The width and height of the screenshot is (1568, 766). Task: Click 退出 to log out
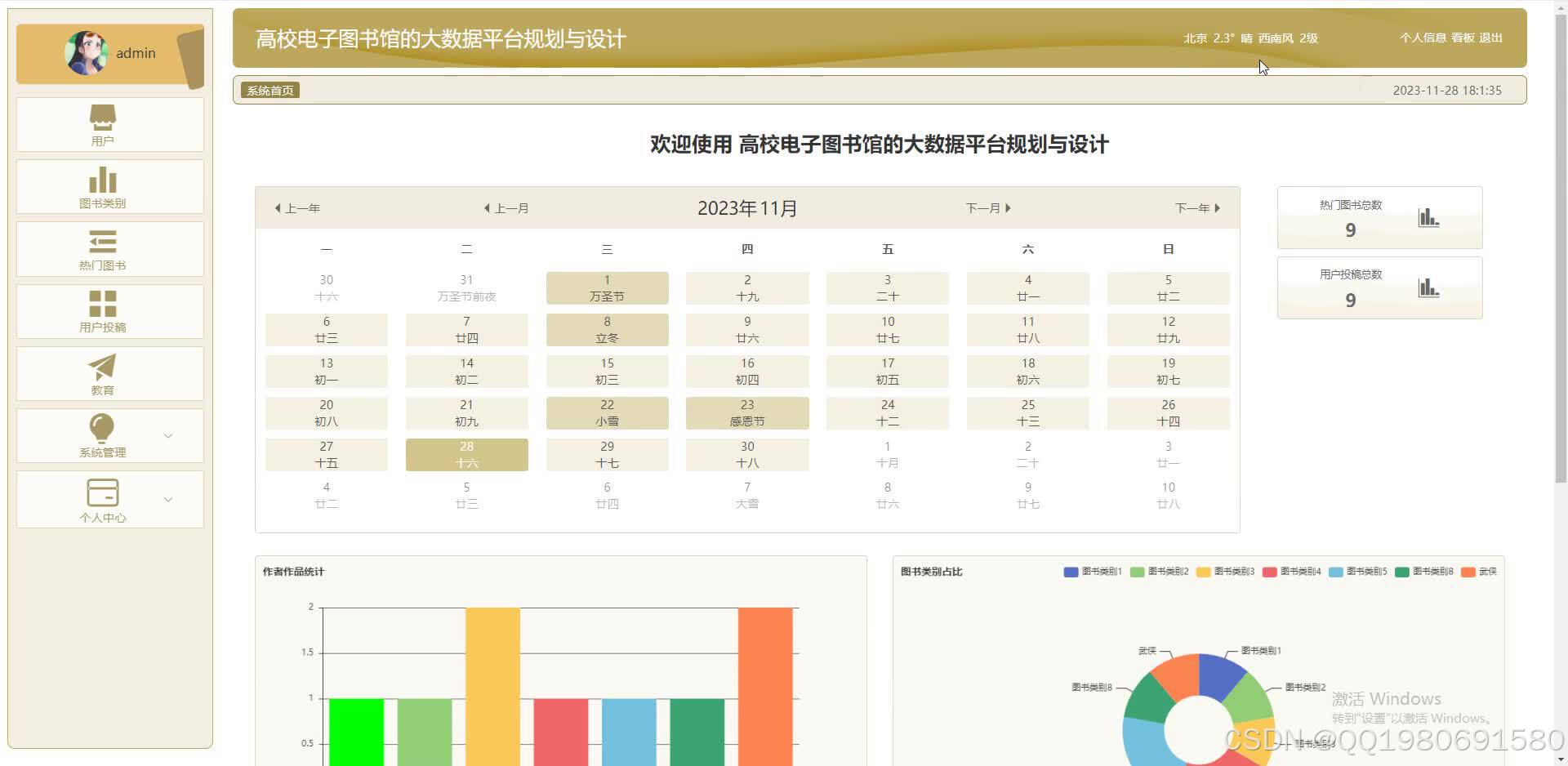point(1490,38)
